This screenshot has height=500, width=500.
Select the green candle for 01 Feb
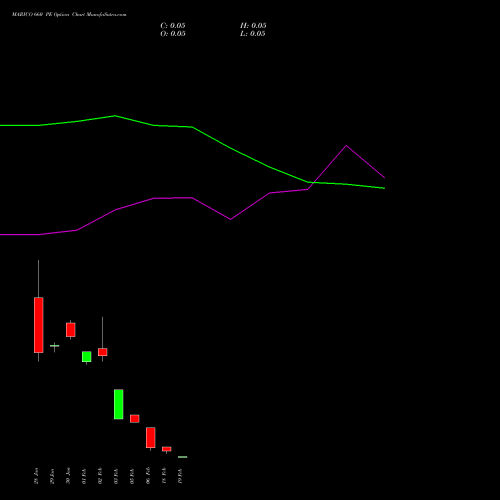[x=87, y=357]
